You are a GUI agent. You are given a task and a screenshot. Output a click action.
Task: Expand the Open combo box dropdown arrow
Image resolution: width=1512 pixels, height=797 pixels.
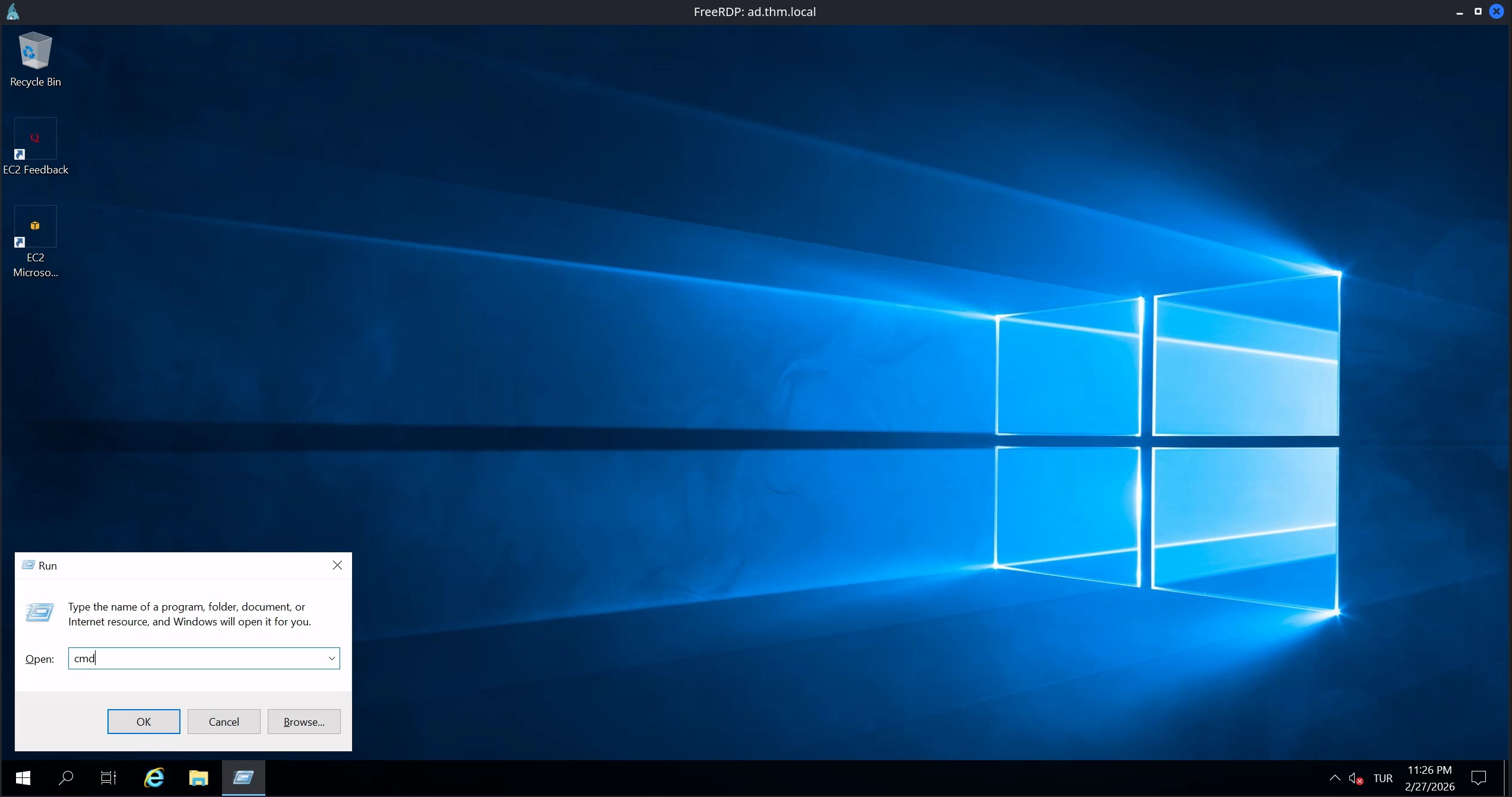coord(332,658)
